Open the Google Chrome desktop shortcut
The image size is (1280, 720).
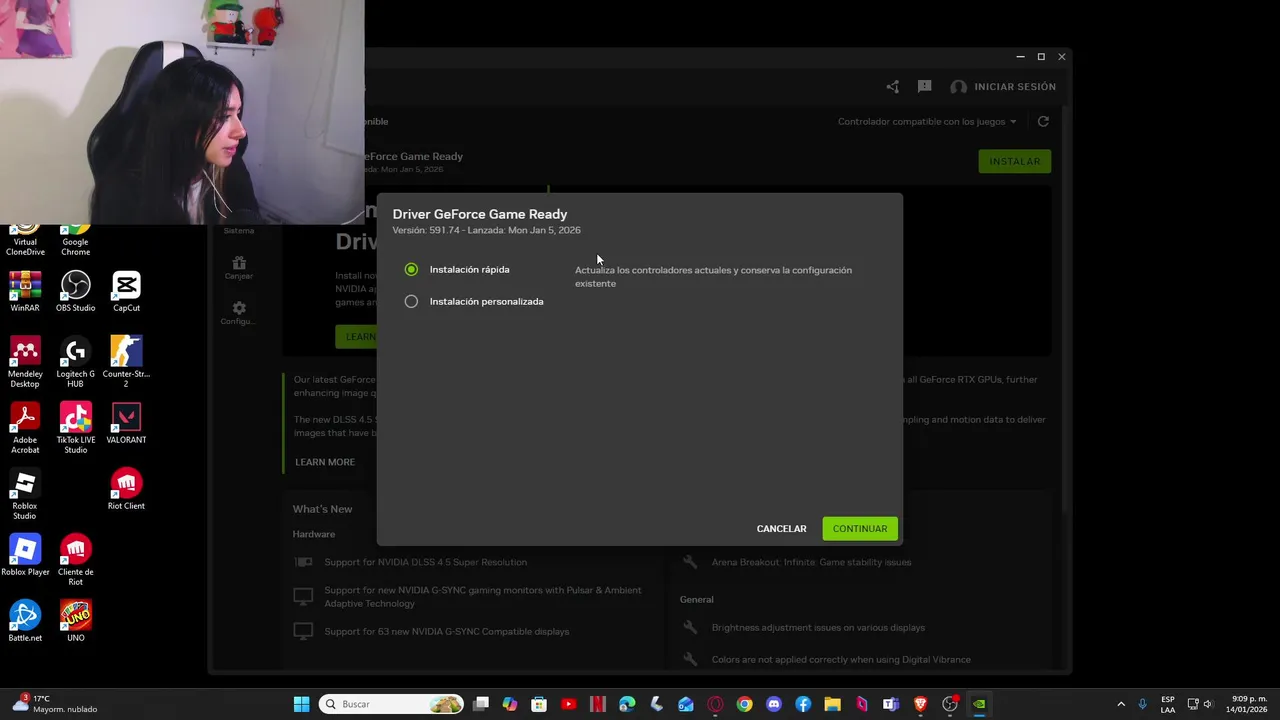click(75, 240)
